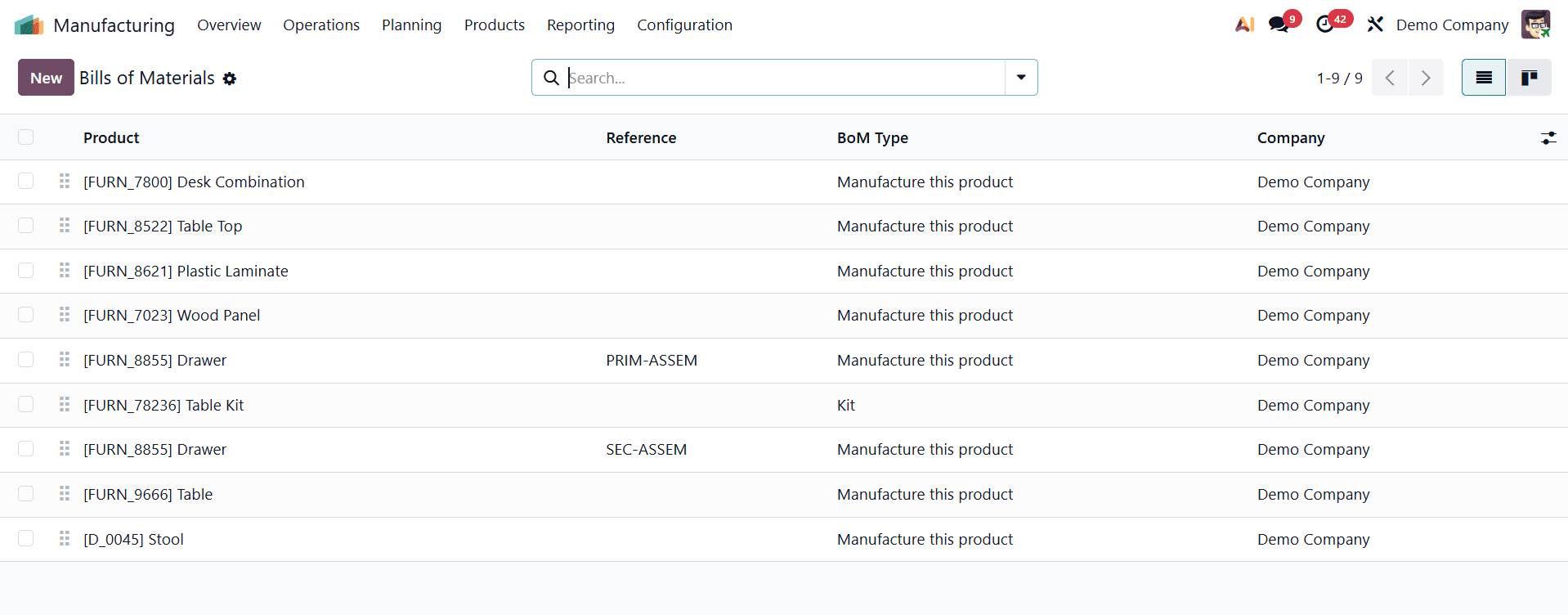Expand the search filter options dropdown
This screenshot has height=615, width=1568.
(1021, 78)
